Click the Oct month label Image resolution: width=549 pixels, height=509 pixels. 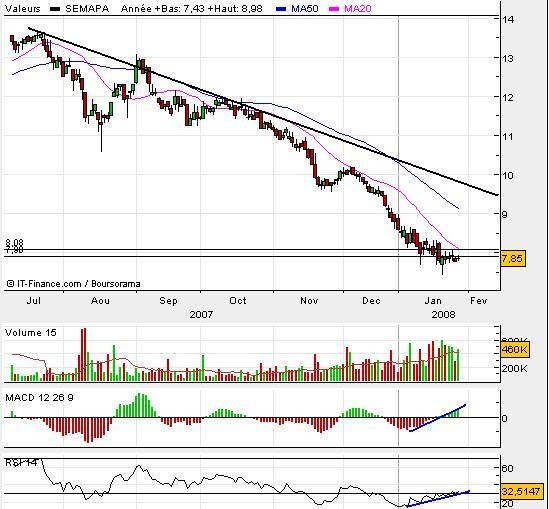point(238,301)
